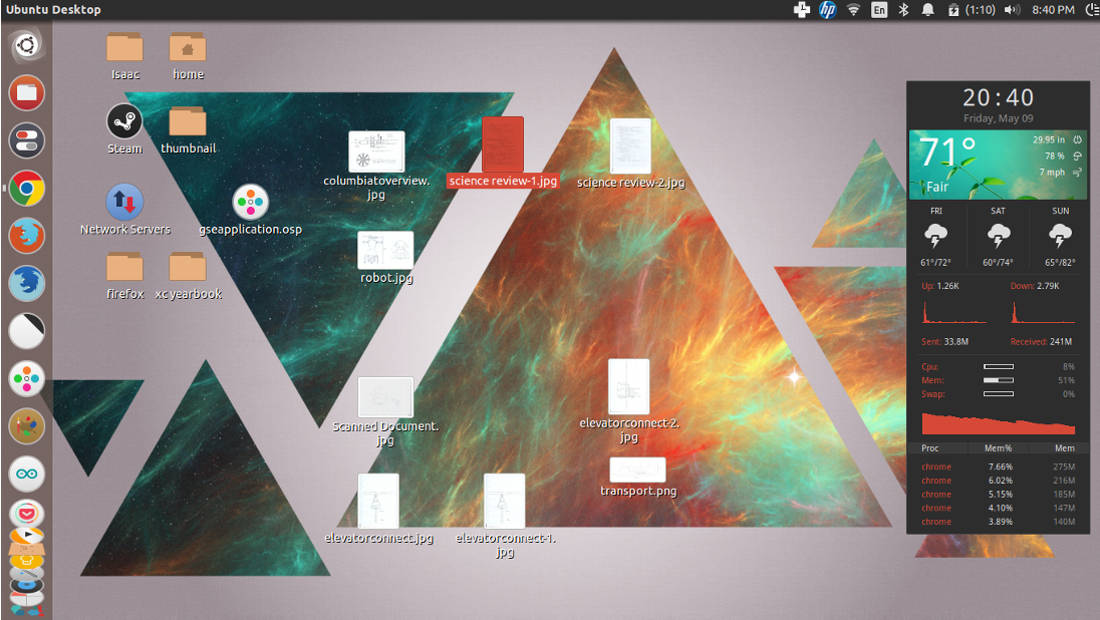Expand the battery indicator menu
The width and height of the screenshot is (1100, 620).
click(969, 10)
